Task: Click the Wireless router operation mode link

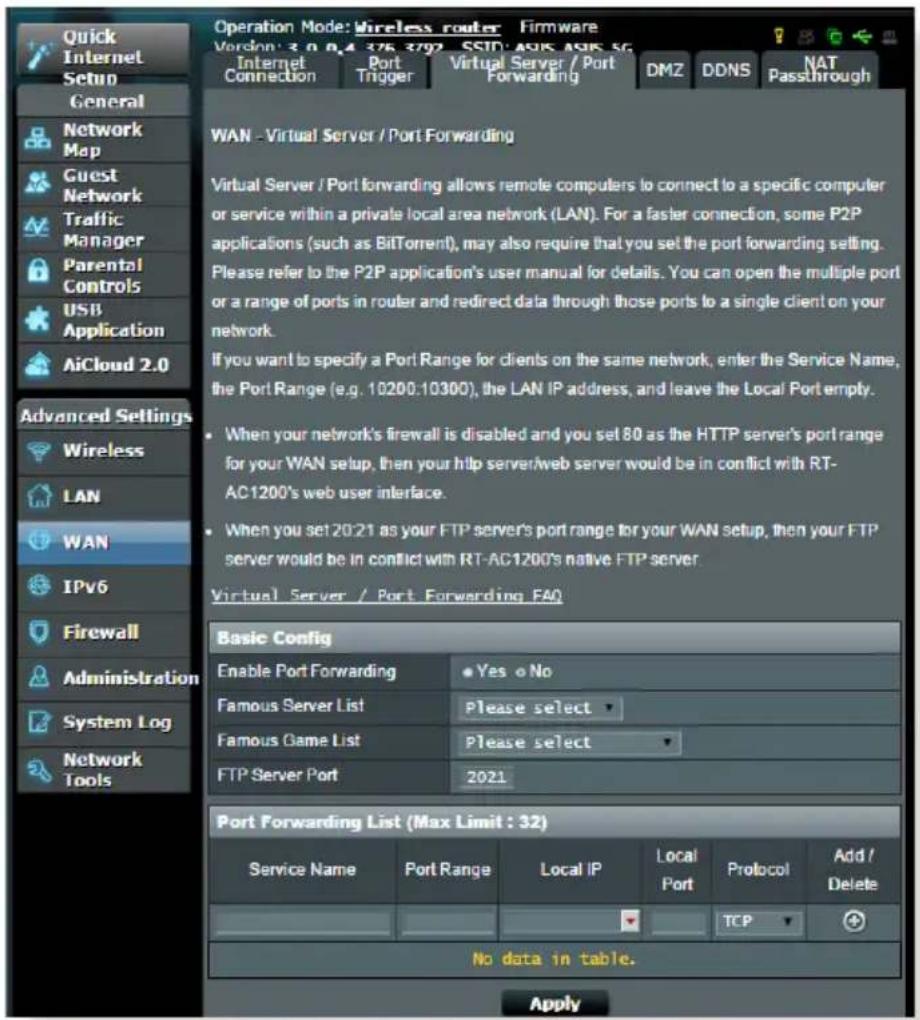Action: coord(427,28)
